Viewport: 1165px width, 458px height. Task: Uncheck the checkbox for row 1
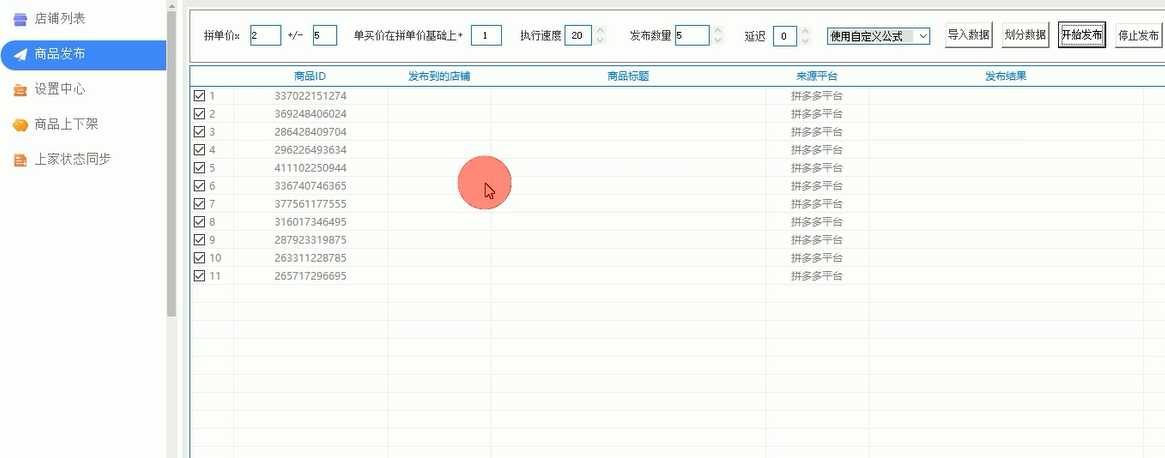coord(199,96)
